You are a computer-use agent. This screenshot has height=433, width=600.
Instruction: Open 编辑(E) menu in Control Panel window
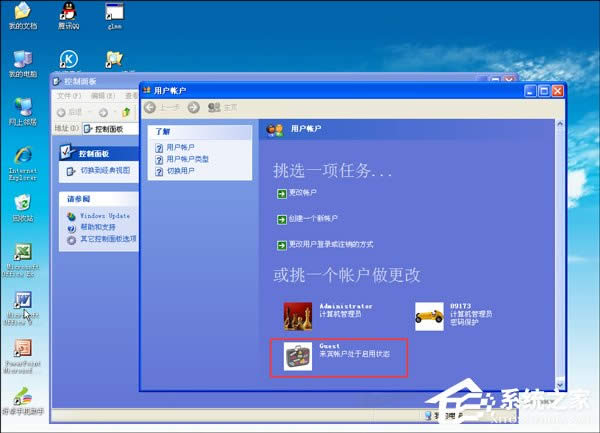[x=101, y=95]
